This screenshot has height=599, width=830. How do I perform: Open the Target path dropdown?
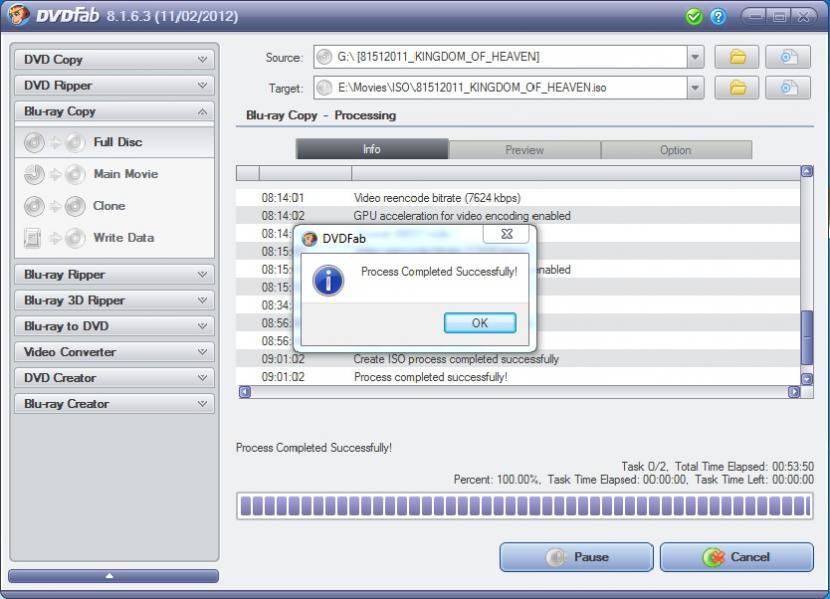tap(696, 88)
